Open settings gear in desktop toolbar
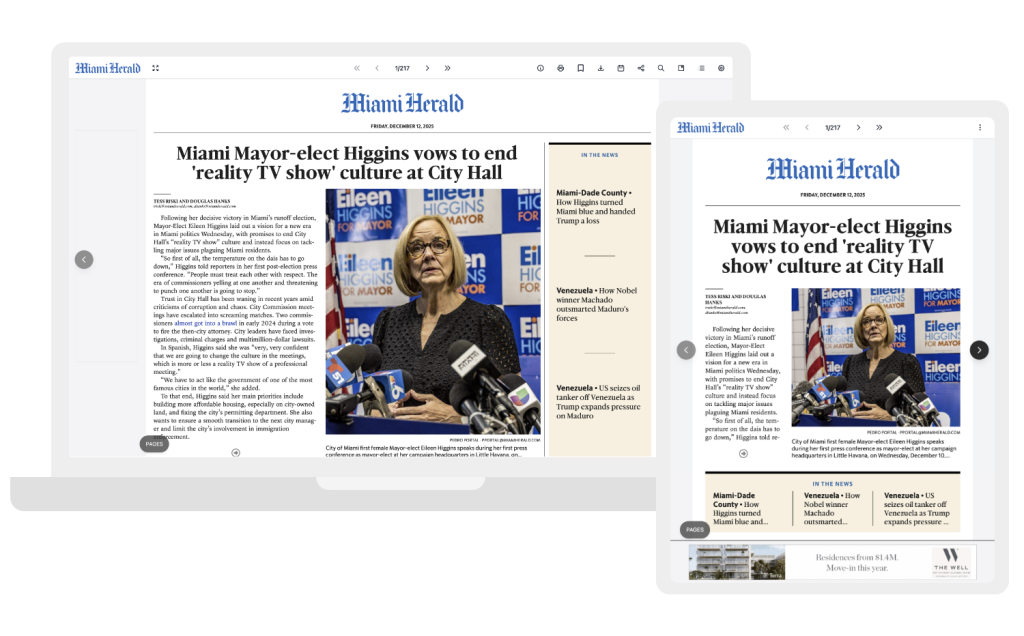Screen dimensions: 1024x636 pos(721,68)
